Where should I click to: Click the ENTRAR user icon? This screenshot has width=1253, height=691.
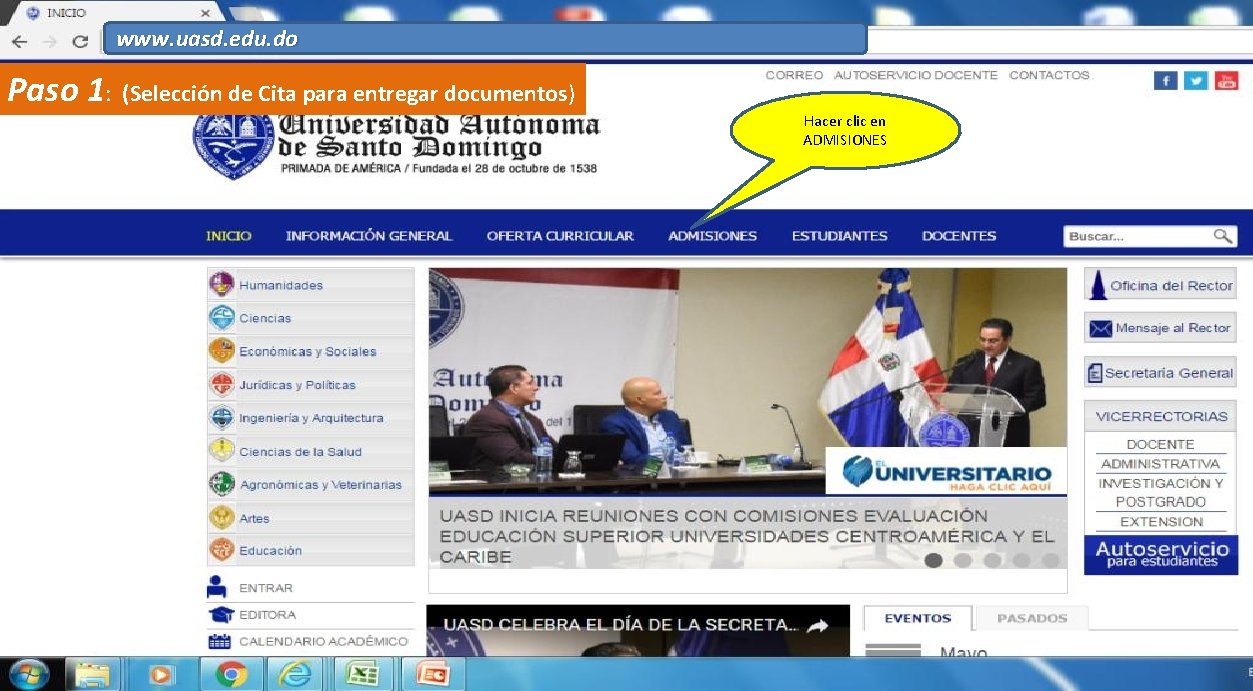click(x=218, y=587)
